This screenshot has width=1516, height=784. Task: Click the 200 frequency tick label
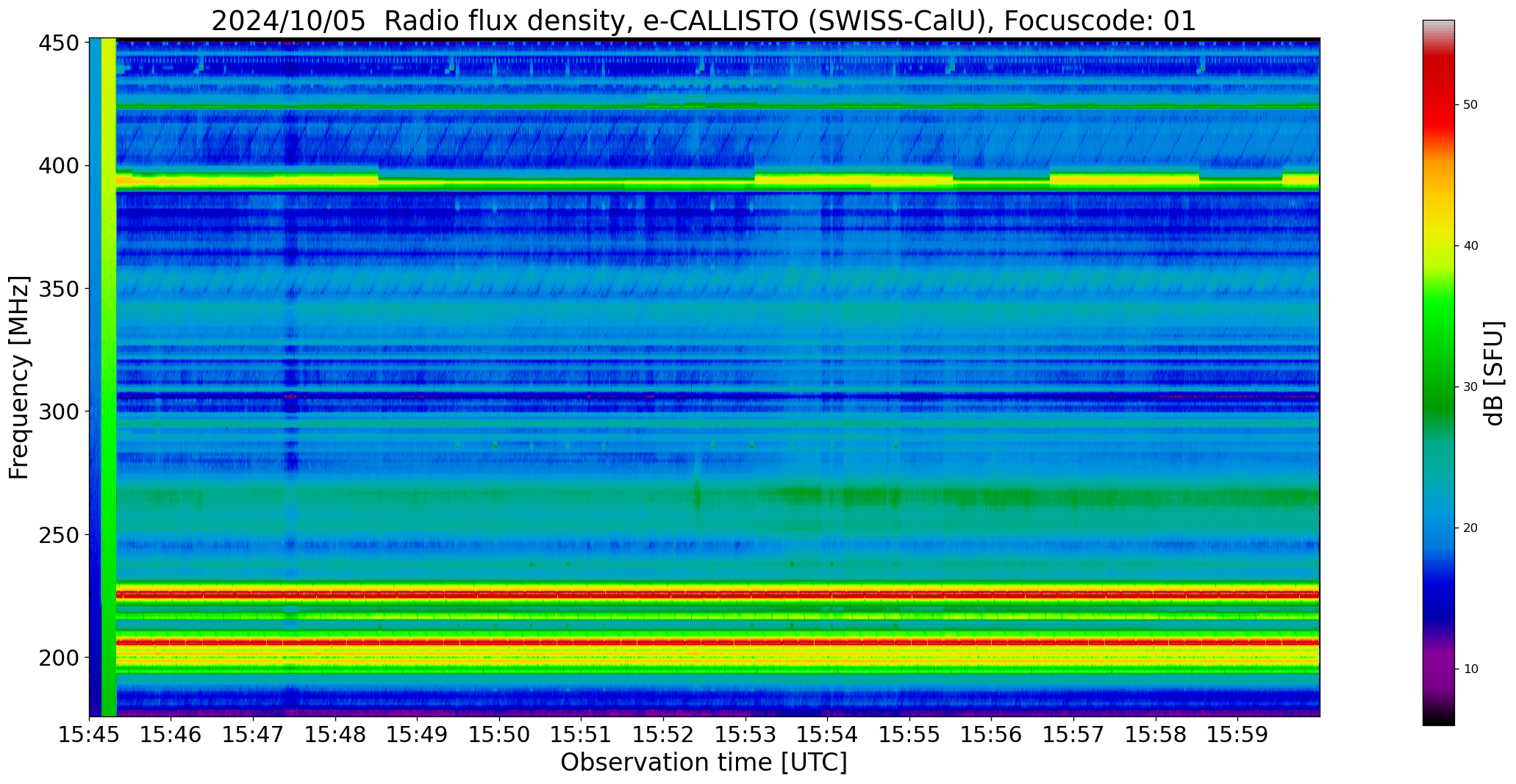(x=59, y=658)
